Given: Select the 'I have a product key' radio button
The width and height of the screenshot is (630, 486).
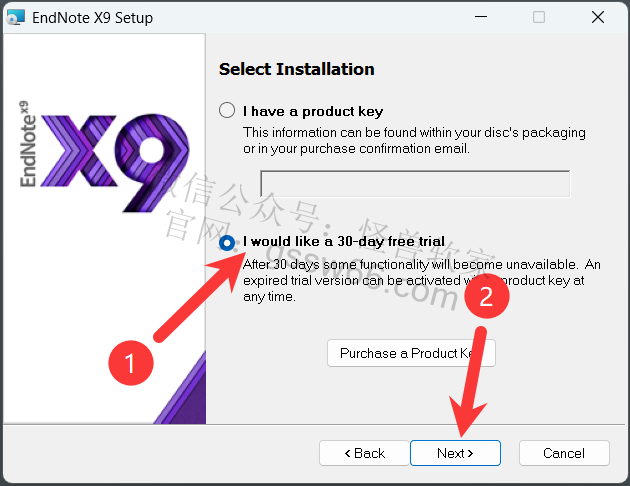Looking at the screenshot, I should click(227, 110).
